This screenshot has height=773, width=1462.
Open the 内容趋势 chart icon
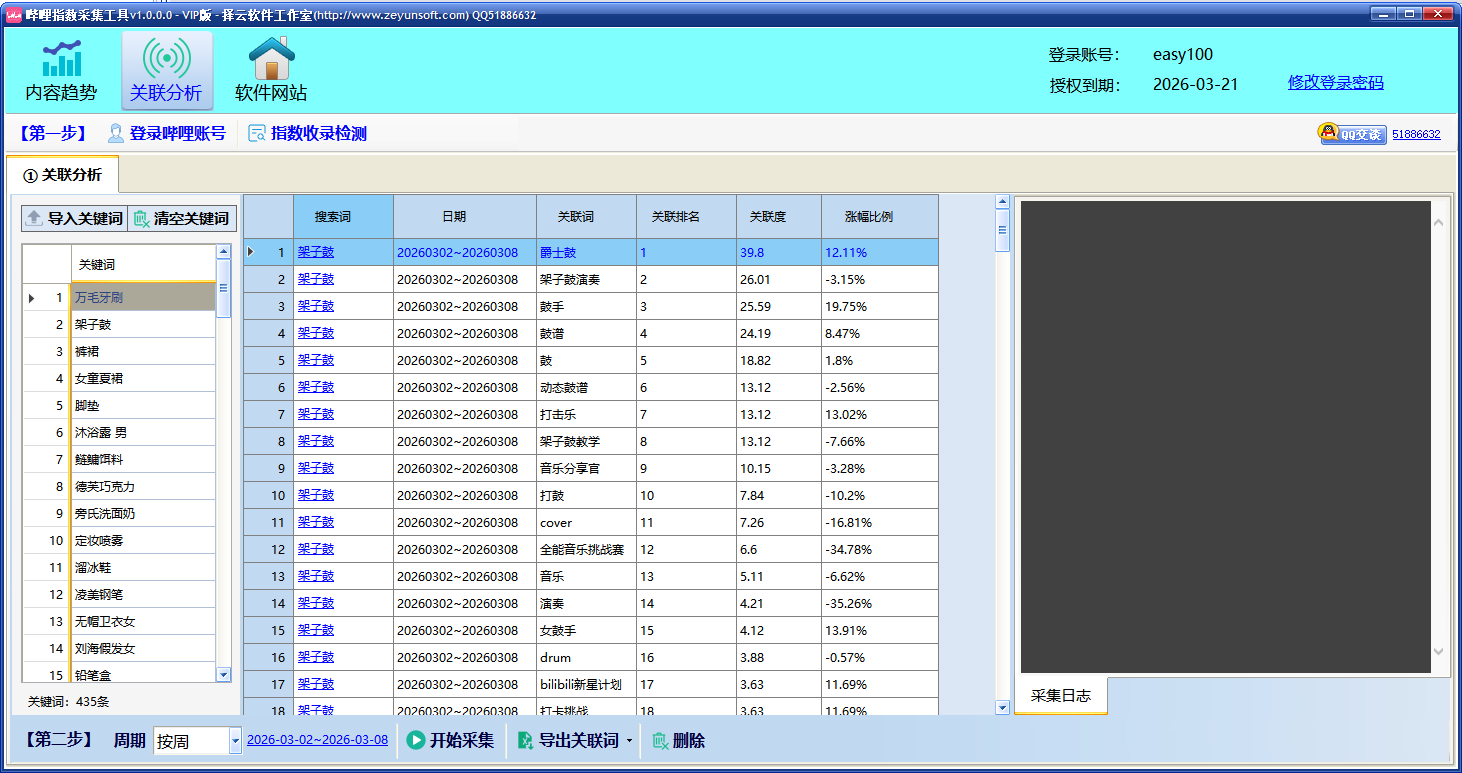coord(61,60)
